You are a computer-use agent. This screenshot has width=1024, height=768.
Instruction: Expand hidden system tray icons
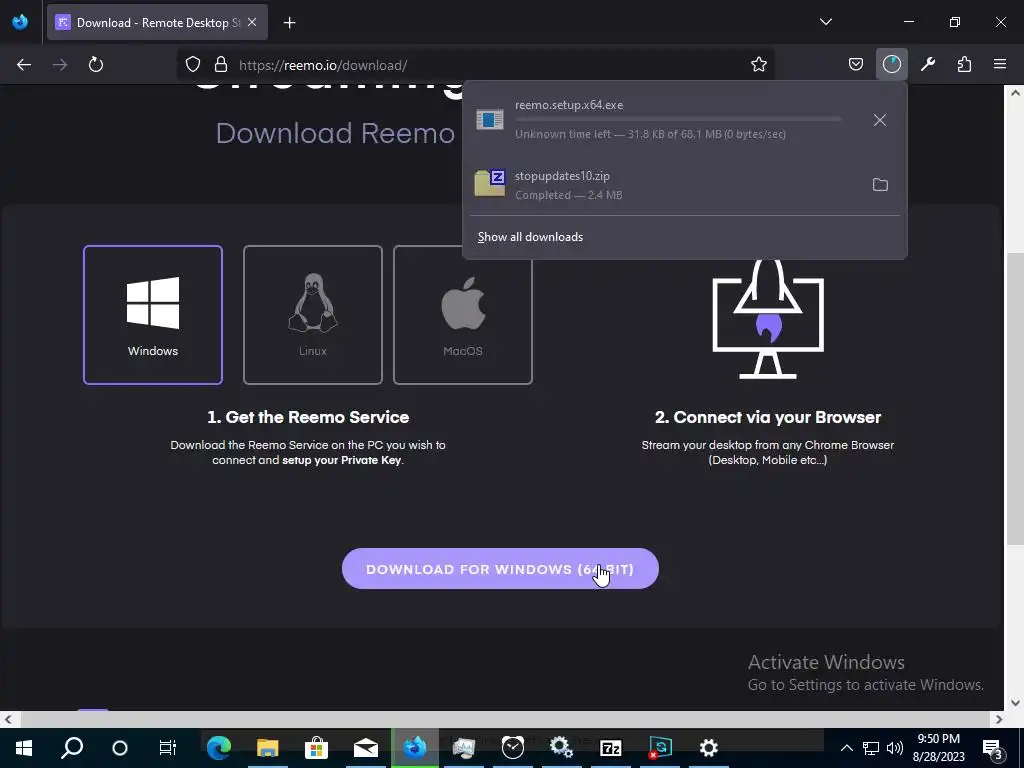click(x=846, y=748)
